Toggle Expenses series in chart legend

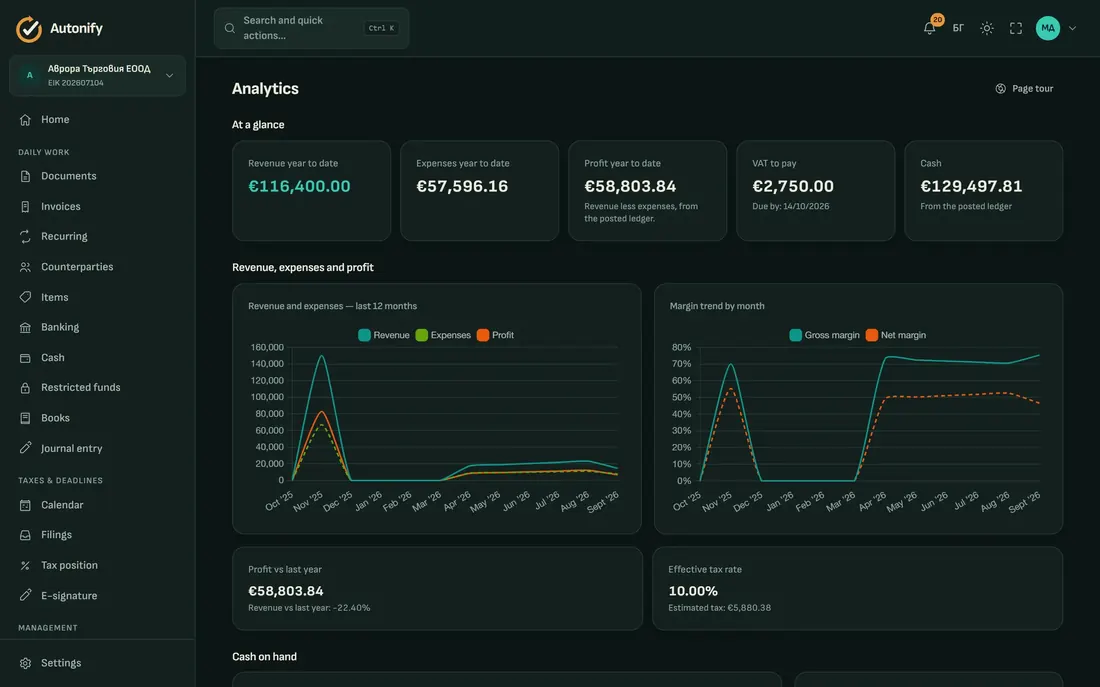(443, 335)
